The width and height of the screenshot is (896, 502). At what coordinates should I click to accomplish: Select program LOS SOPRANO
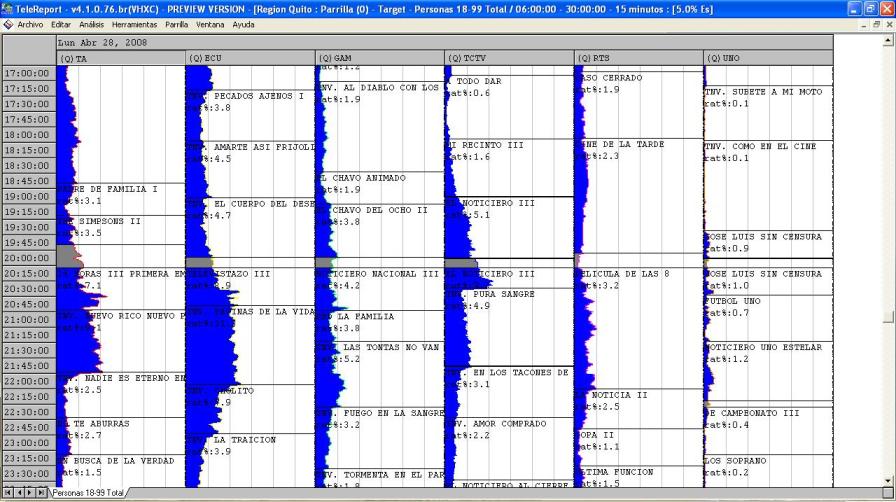click(737, 461)
